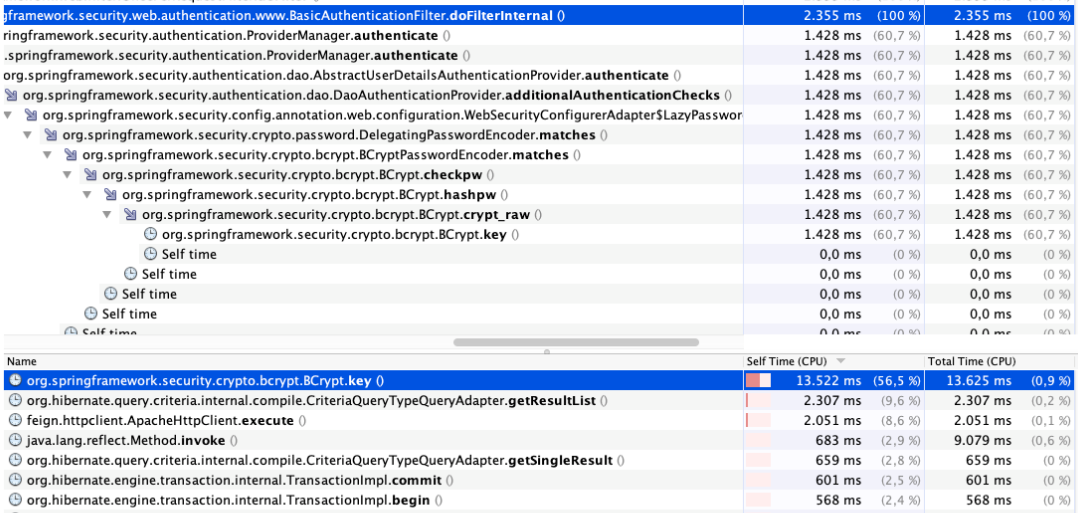Screen dimensions: 1078x513
Task: Collapse the BCrypt.crypt_raw node
Action: pos(107,215)
